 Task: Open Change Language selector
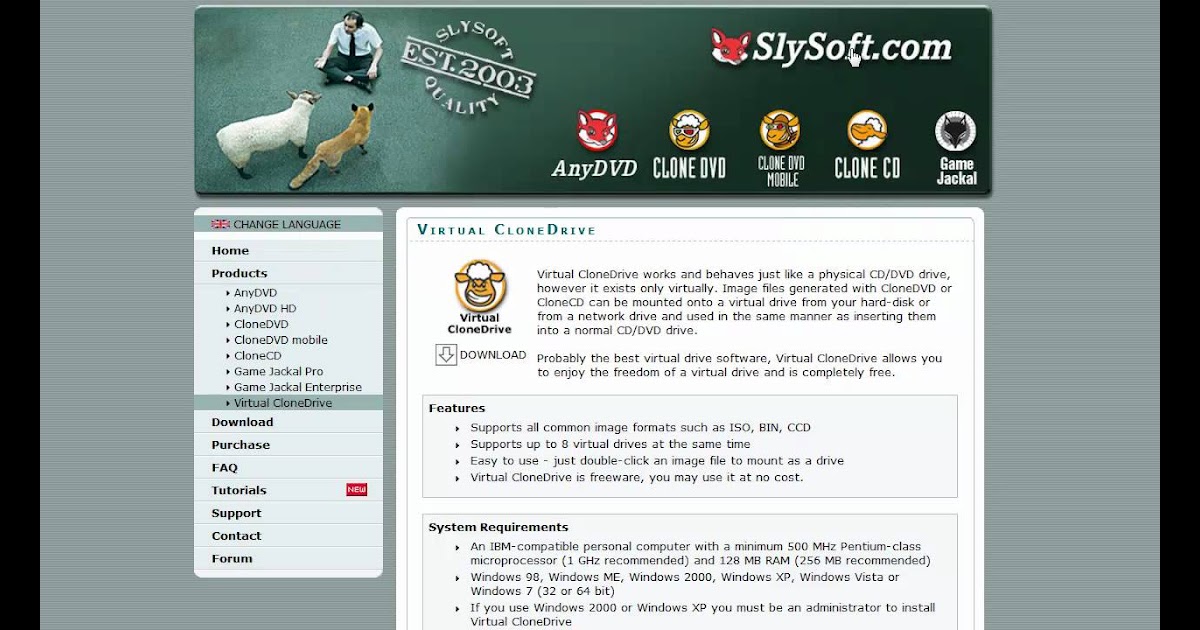[x=287, y=224]
